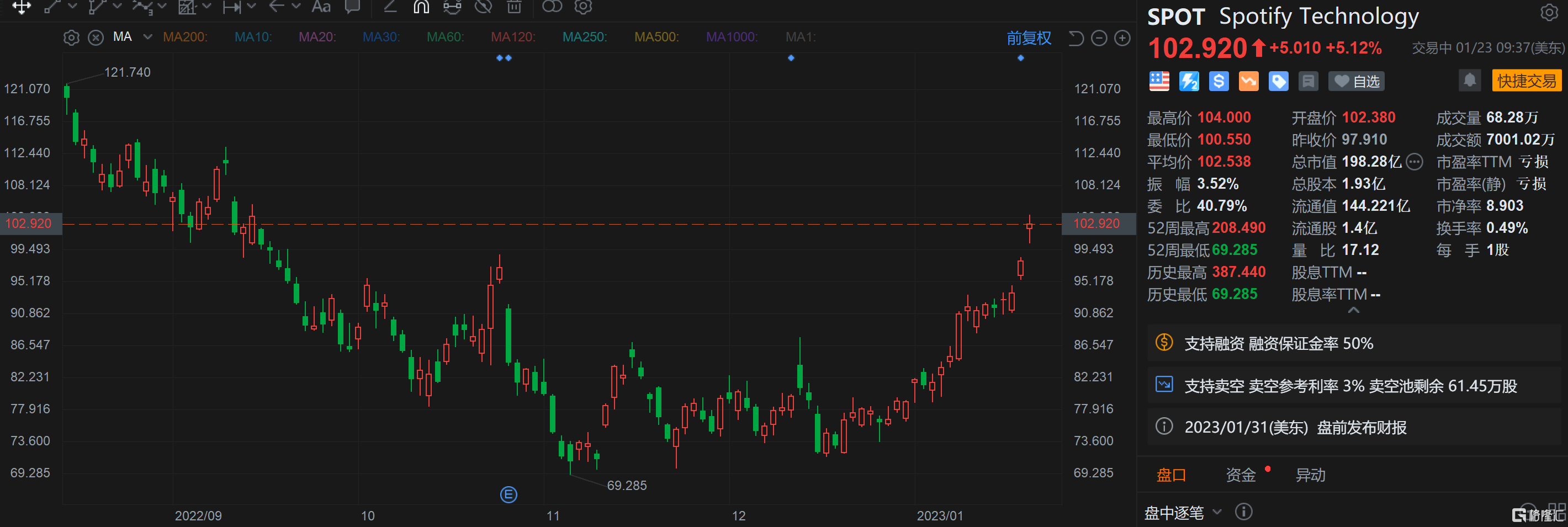The height and width of the screenshot is (527, 1568).
Task: Switch to the 异动 tab
Action: 1310,475
